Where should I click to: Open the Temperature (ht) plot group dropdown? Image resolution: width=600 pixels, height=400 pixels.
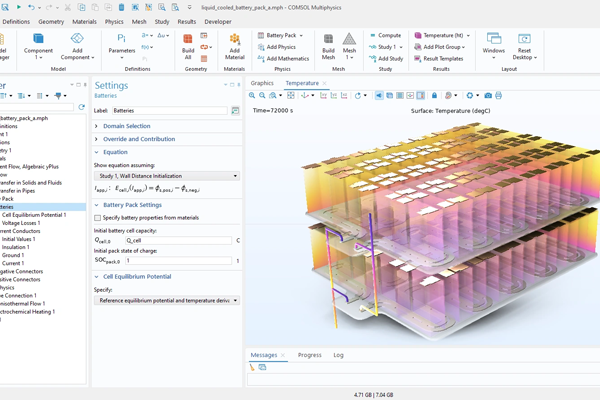(x=468, y=36)
